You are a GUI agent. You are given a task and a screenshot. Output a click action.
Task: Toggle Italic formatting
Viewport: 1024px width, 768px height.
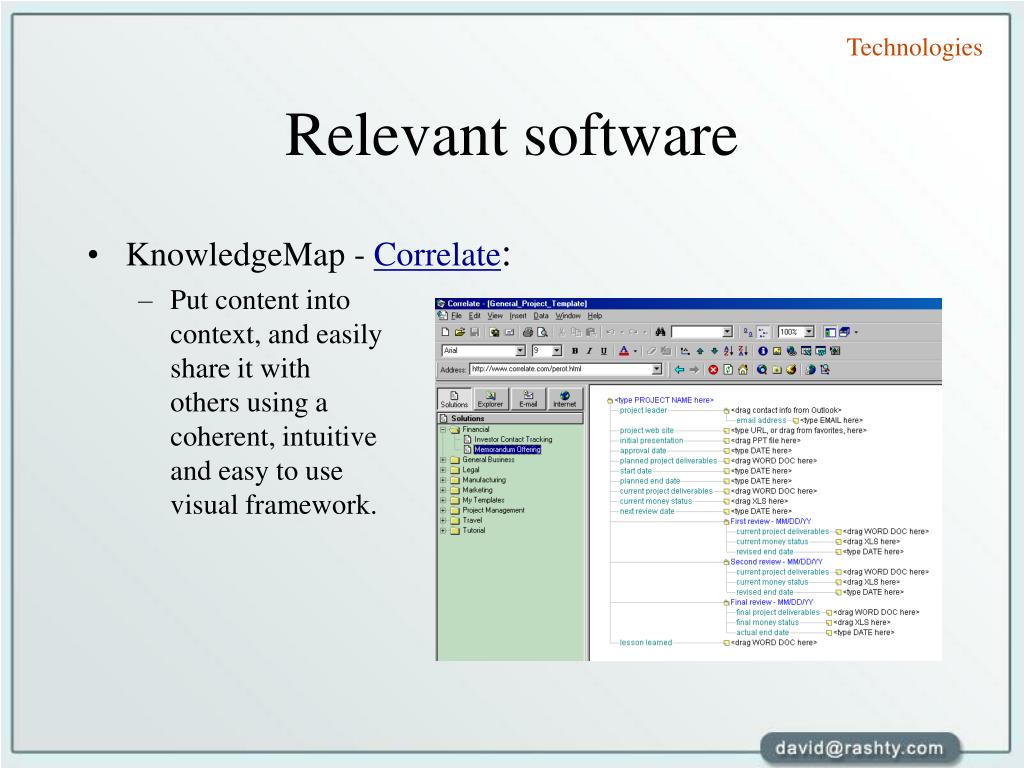(589, 351)
